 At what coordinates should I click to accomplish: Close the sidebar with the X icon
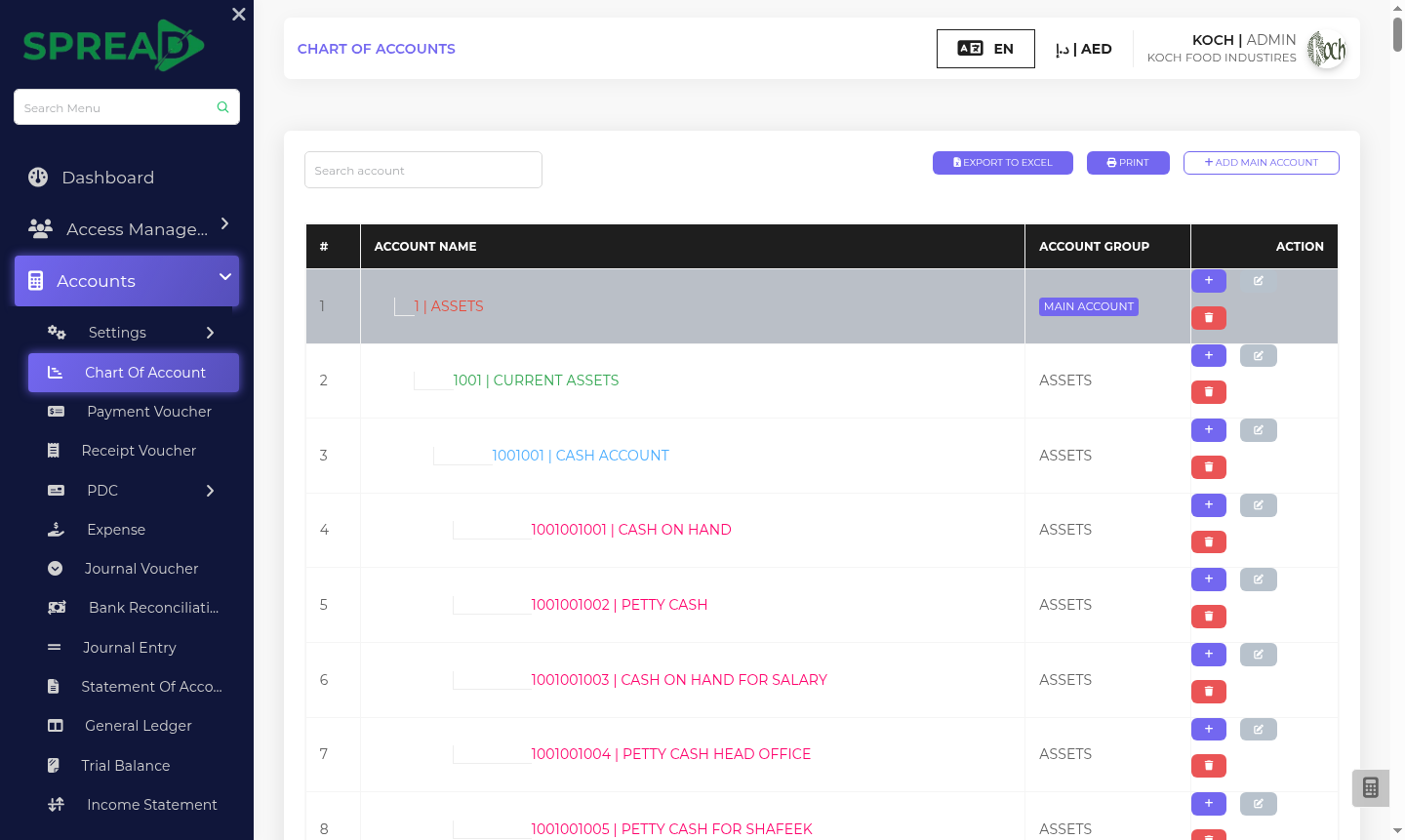click(239, 15)
